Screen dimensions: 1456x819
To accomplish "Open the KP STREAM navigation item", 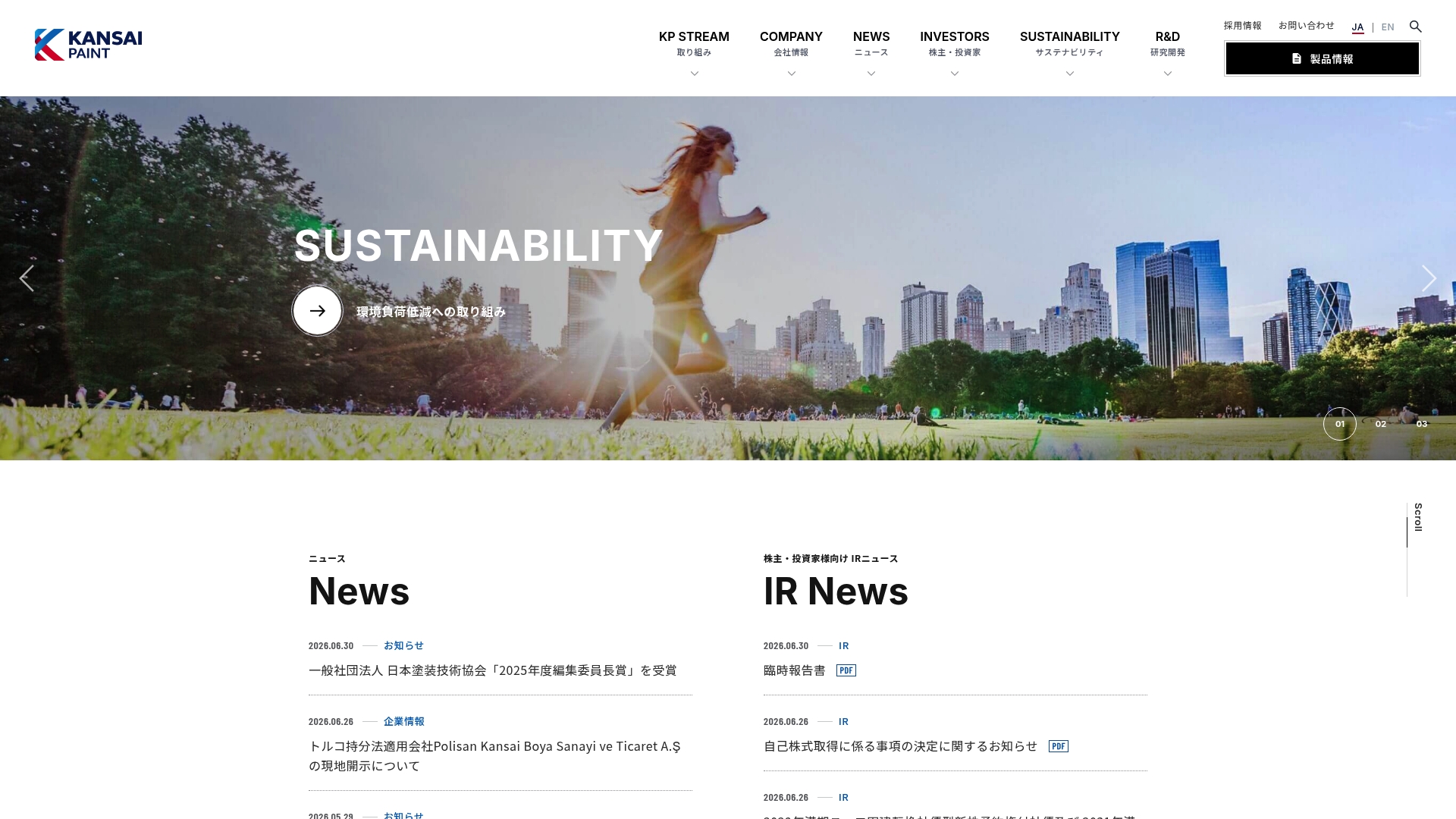I will pos(694,43).
